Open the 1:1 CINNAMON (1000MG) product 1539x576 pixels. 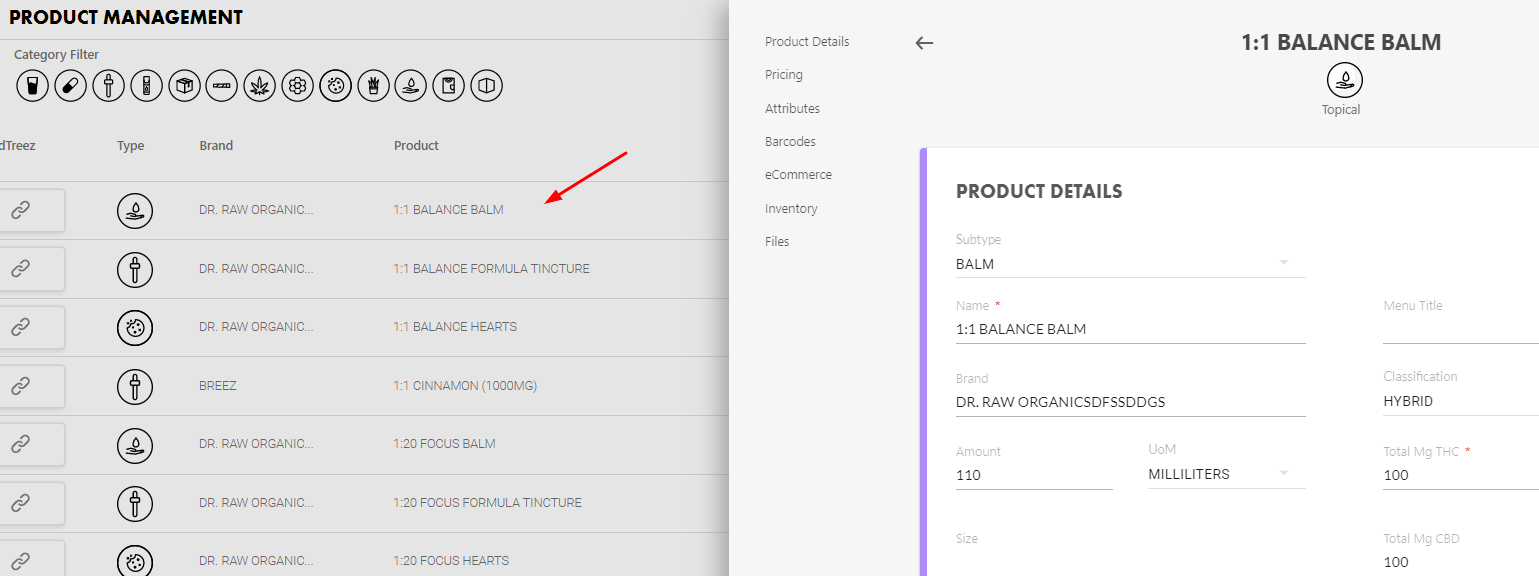pyautogui.click(x=465, y=385)
